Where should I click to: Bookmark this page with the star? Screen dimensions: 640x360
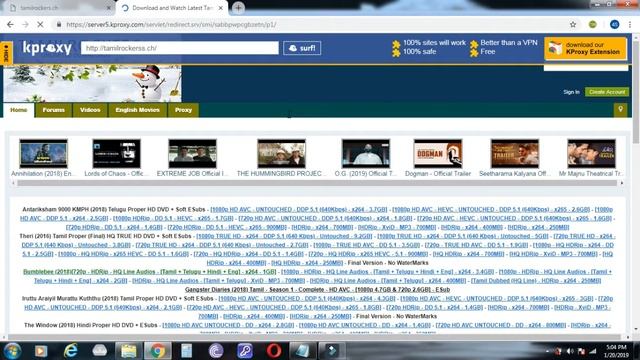click(573, 24)
